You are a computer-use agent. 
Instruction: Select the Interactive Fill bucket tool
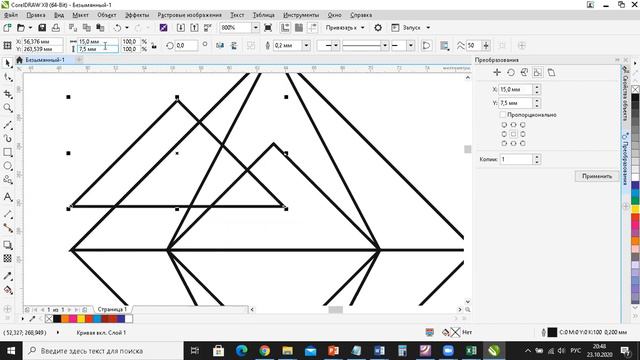[x=8, y=290]
